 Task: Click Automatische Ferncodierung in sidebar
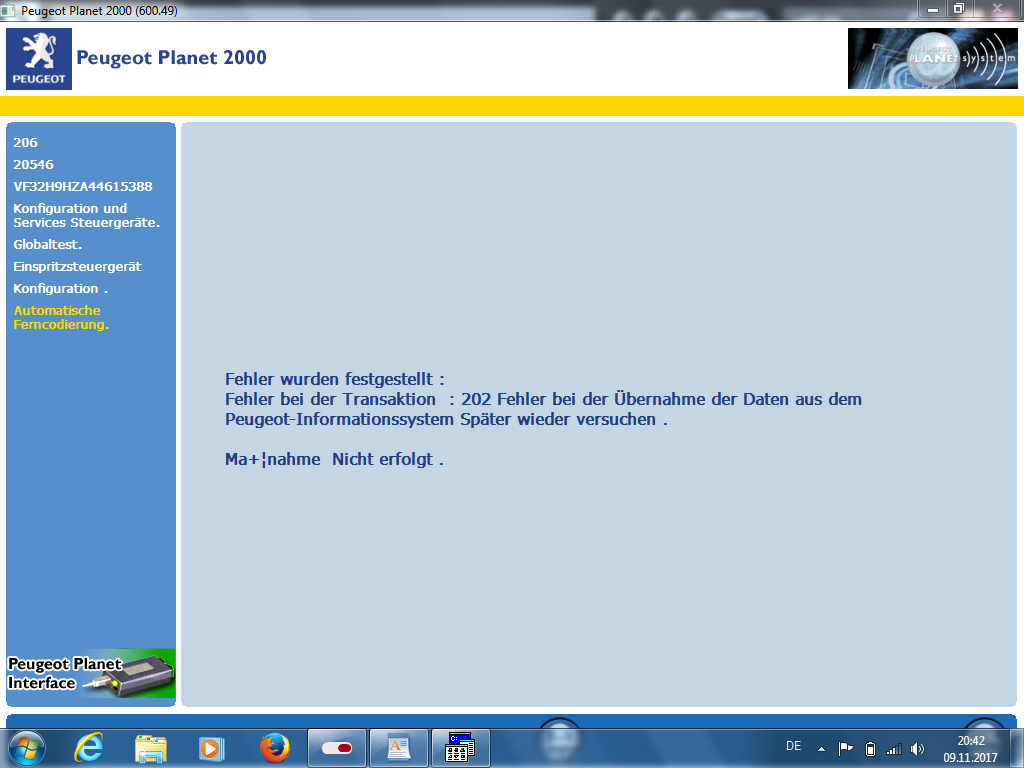pyautogui.click(x=60, y=318)
